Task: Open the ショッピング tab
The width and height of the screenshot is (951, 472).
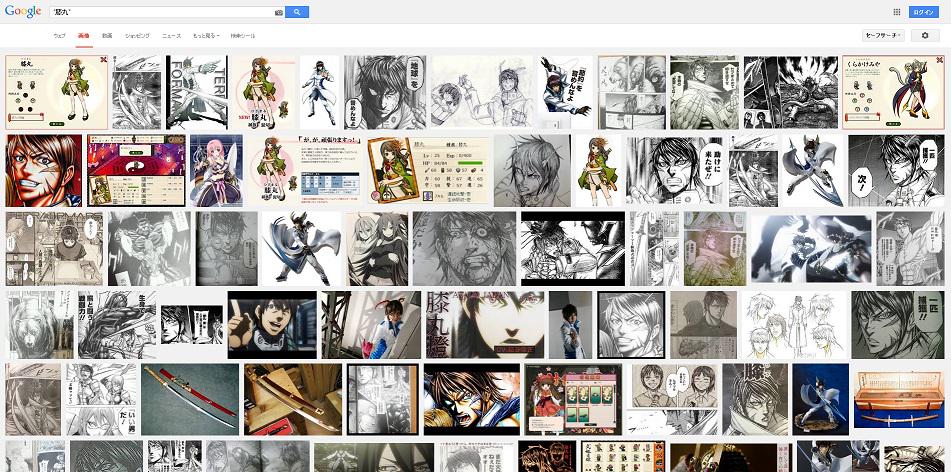Action: point(137,36)
